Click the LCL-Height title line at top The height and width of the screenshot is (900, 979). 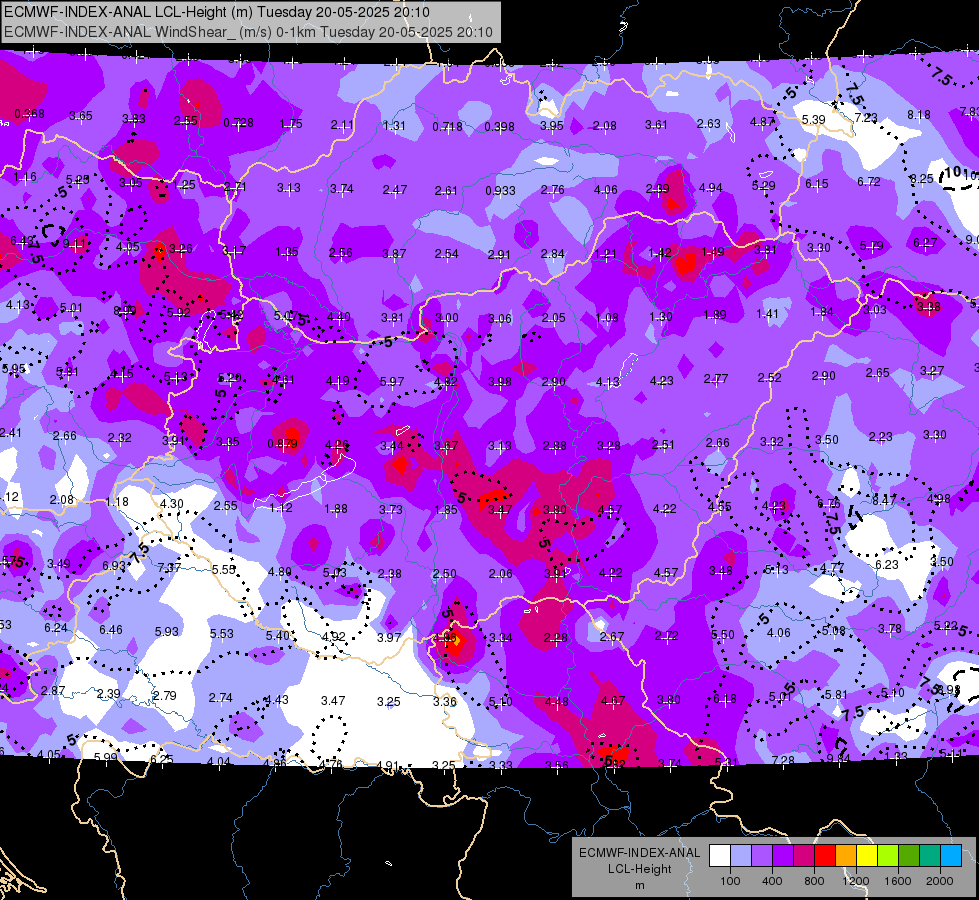[217, 11]
